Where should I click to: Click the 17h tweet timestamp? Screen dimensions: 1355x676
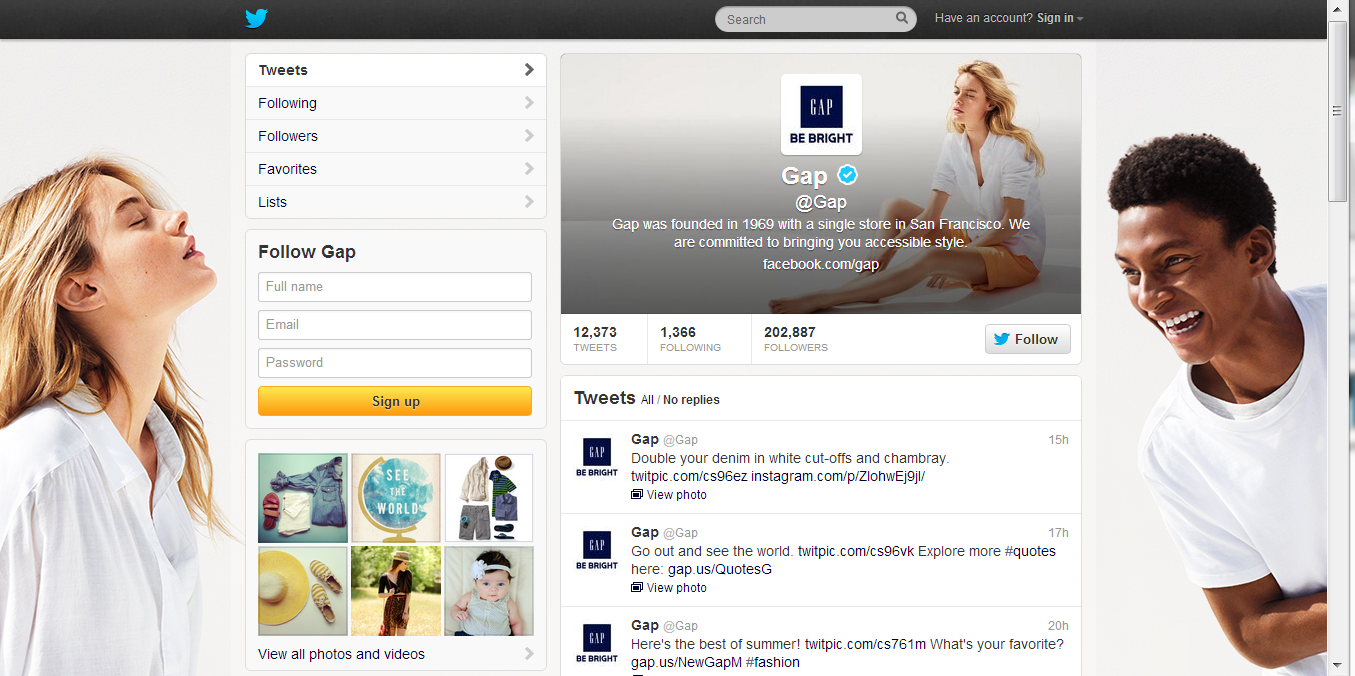point(1058,533)
